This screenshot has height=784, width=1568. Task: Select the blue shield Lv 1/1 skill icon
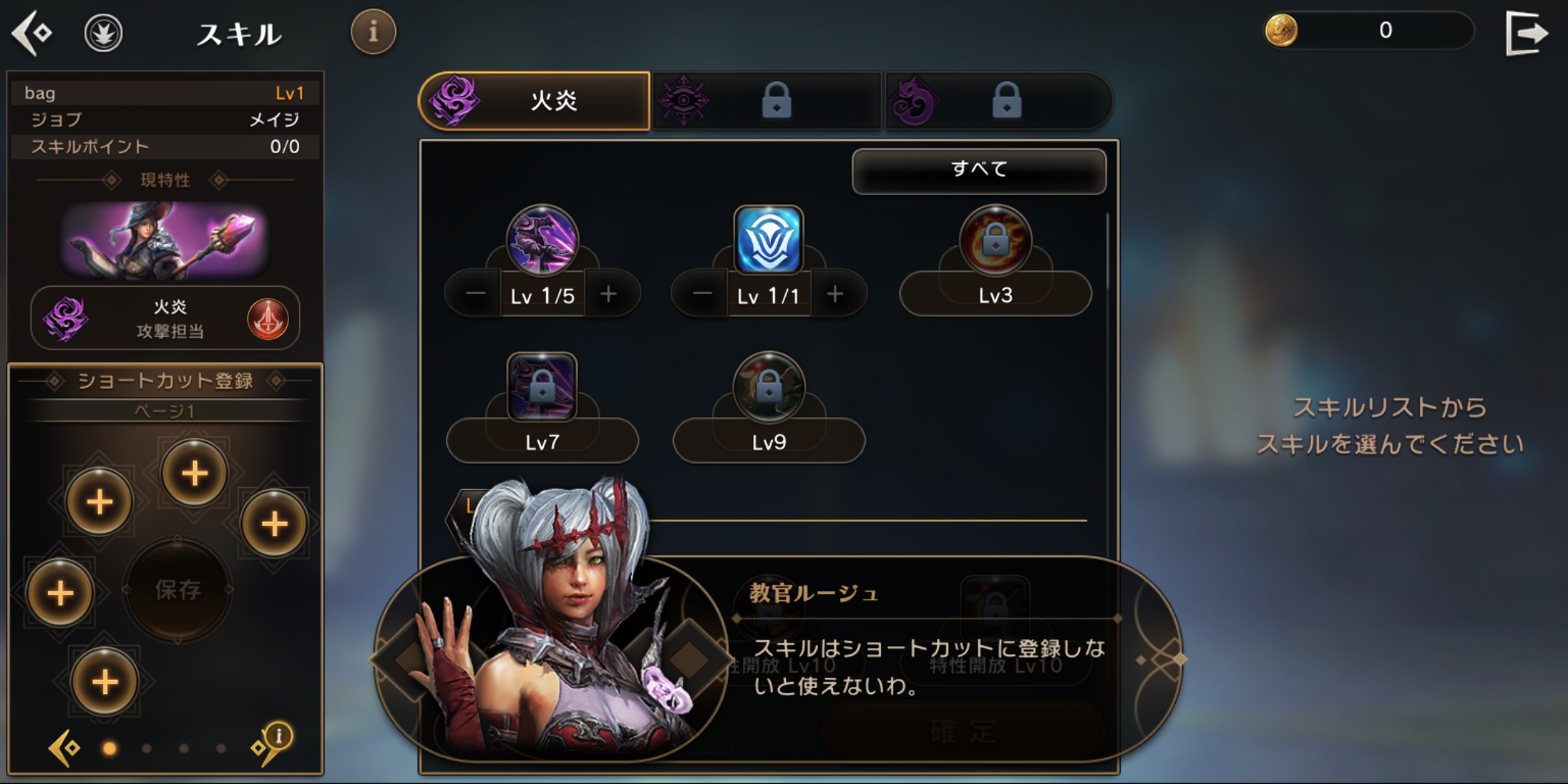768,240
